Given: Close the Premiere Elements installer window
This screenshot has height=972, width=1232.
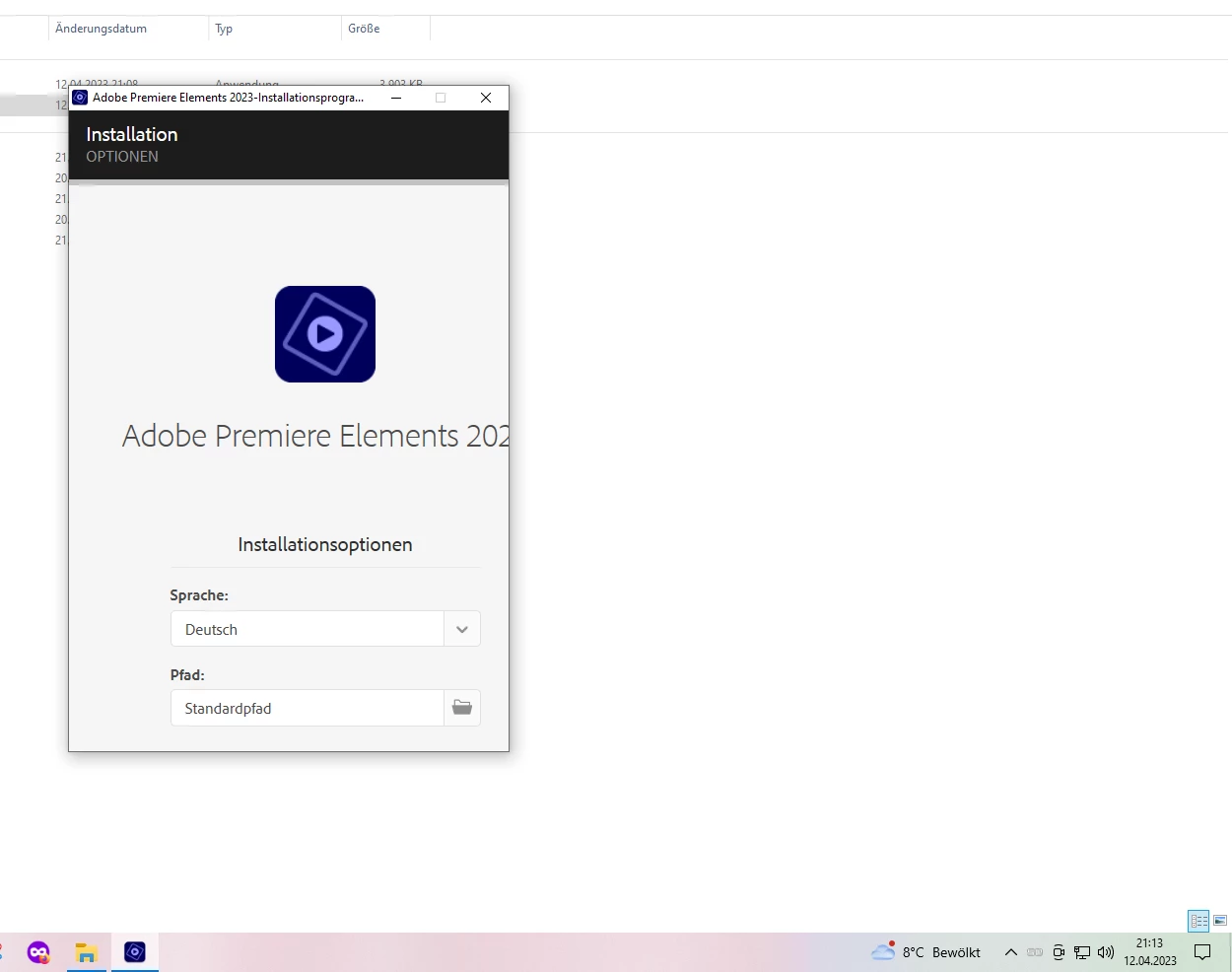Looking at the screenshot, I should coord(486,98).
